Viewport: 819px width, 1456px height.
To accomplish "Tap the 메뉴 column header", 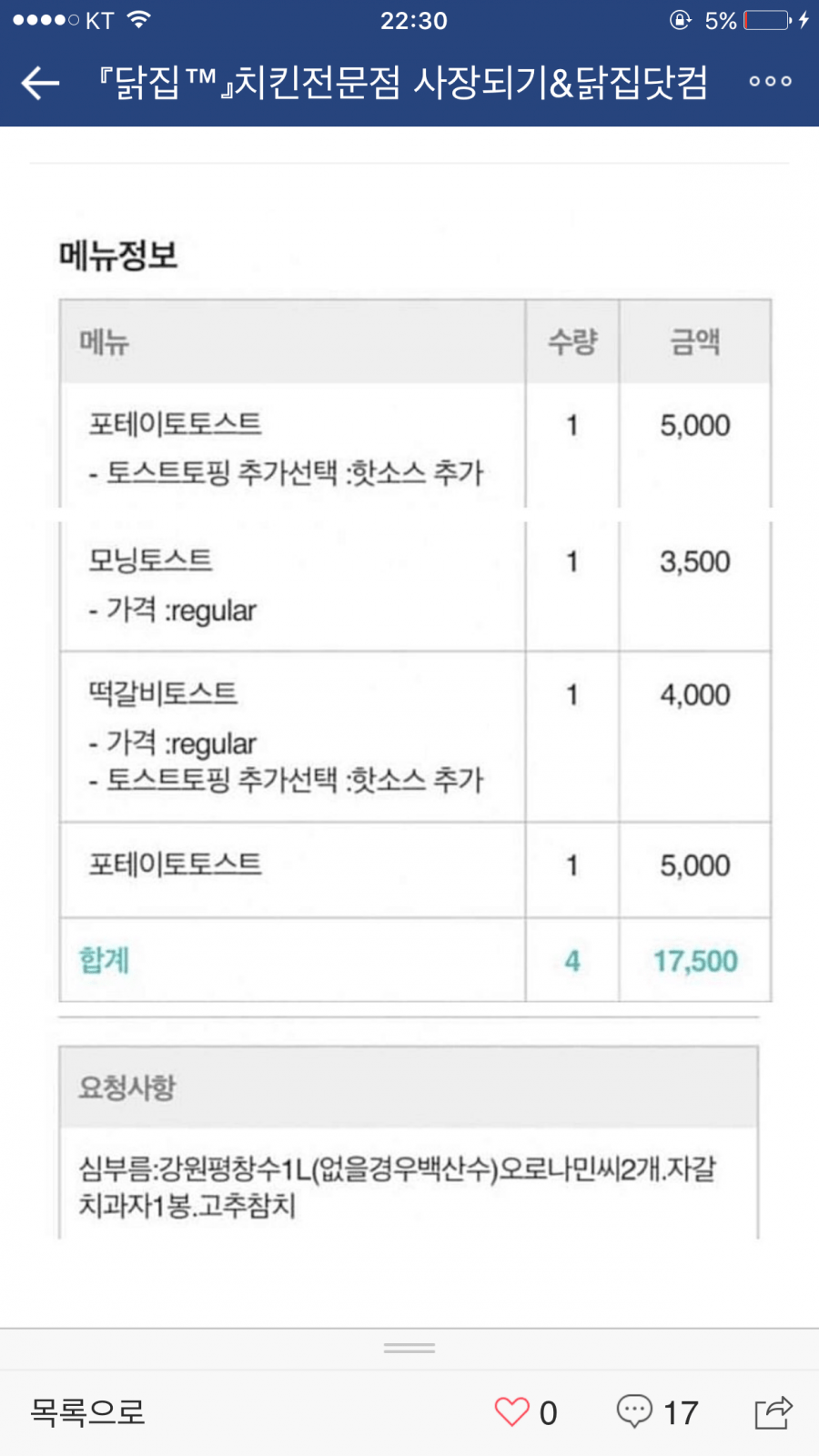I will point(105,342).
